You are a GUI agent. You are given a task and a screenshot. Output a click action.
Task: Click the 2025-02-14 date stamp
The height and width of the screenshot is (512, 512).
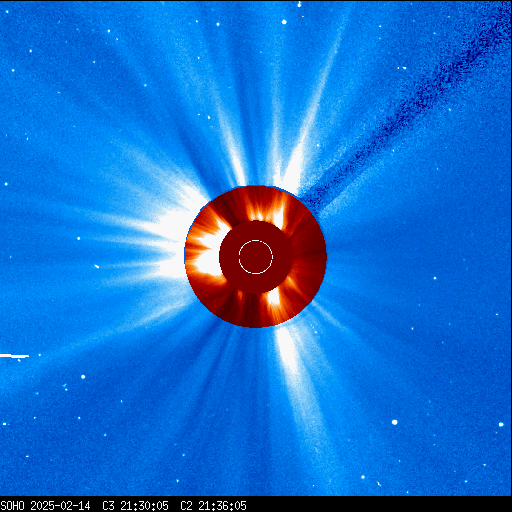click(60, 506)
